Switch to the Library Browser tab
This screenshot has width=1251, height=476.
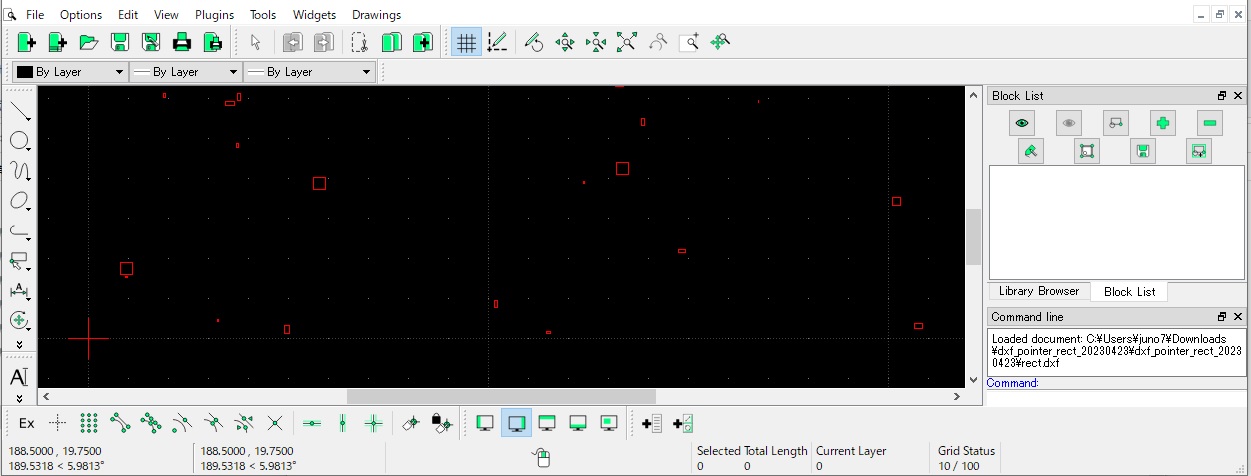(1038, 291)
